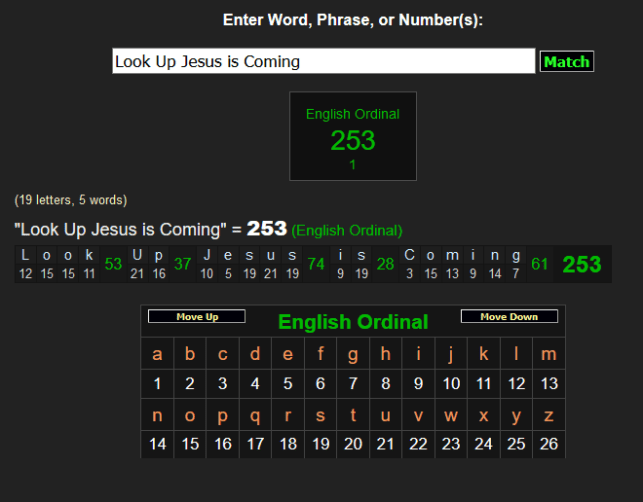The height and width of the screenshot is (502, 643).
Task: Click the Move Down button
Action: pos(509,317)
